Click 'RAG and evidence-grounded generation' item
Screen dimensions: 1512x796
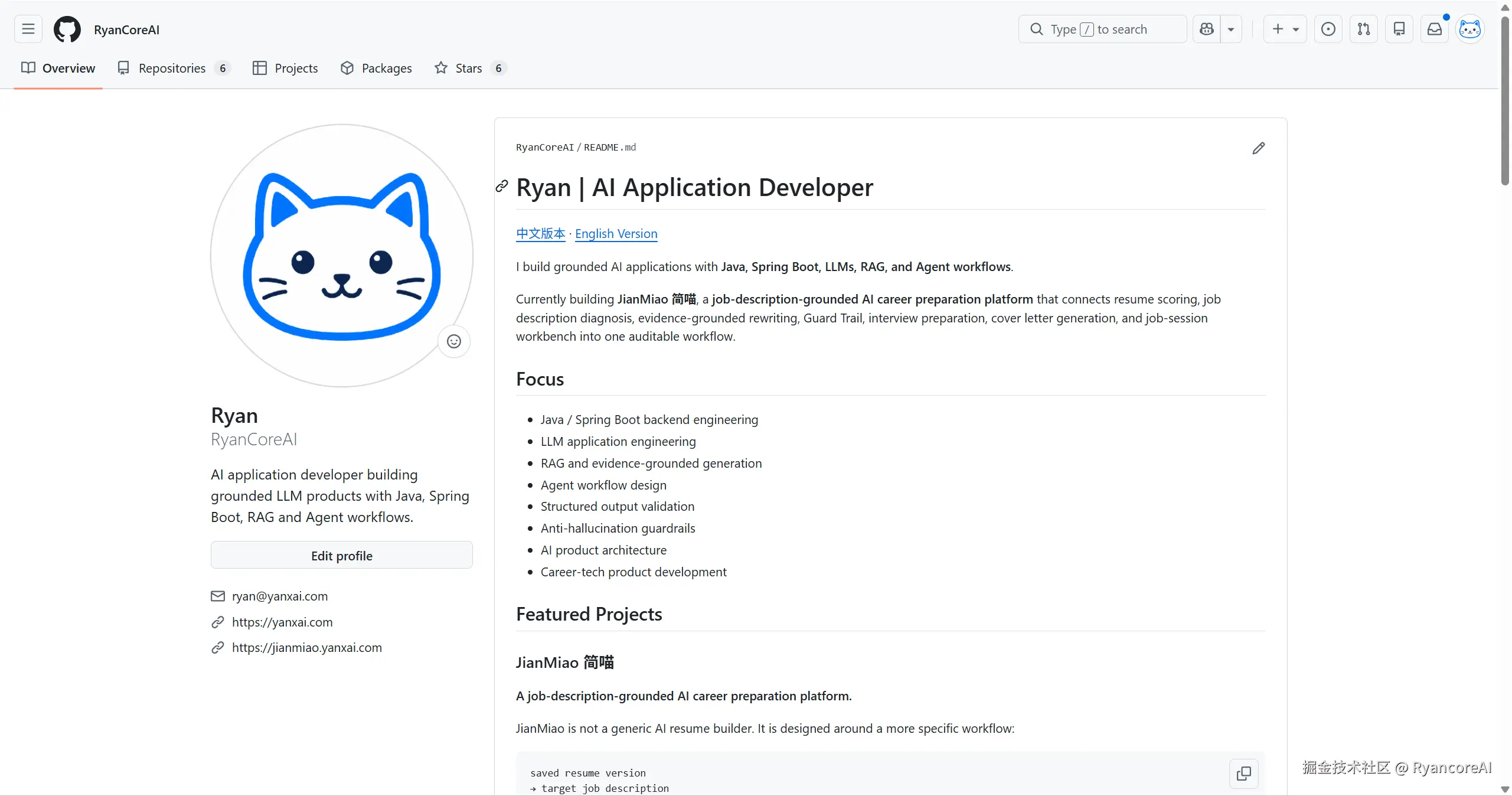652,464
